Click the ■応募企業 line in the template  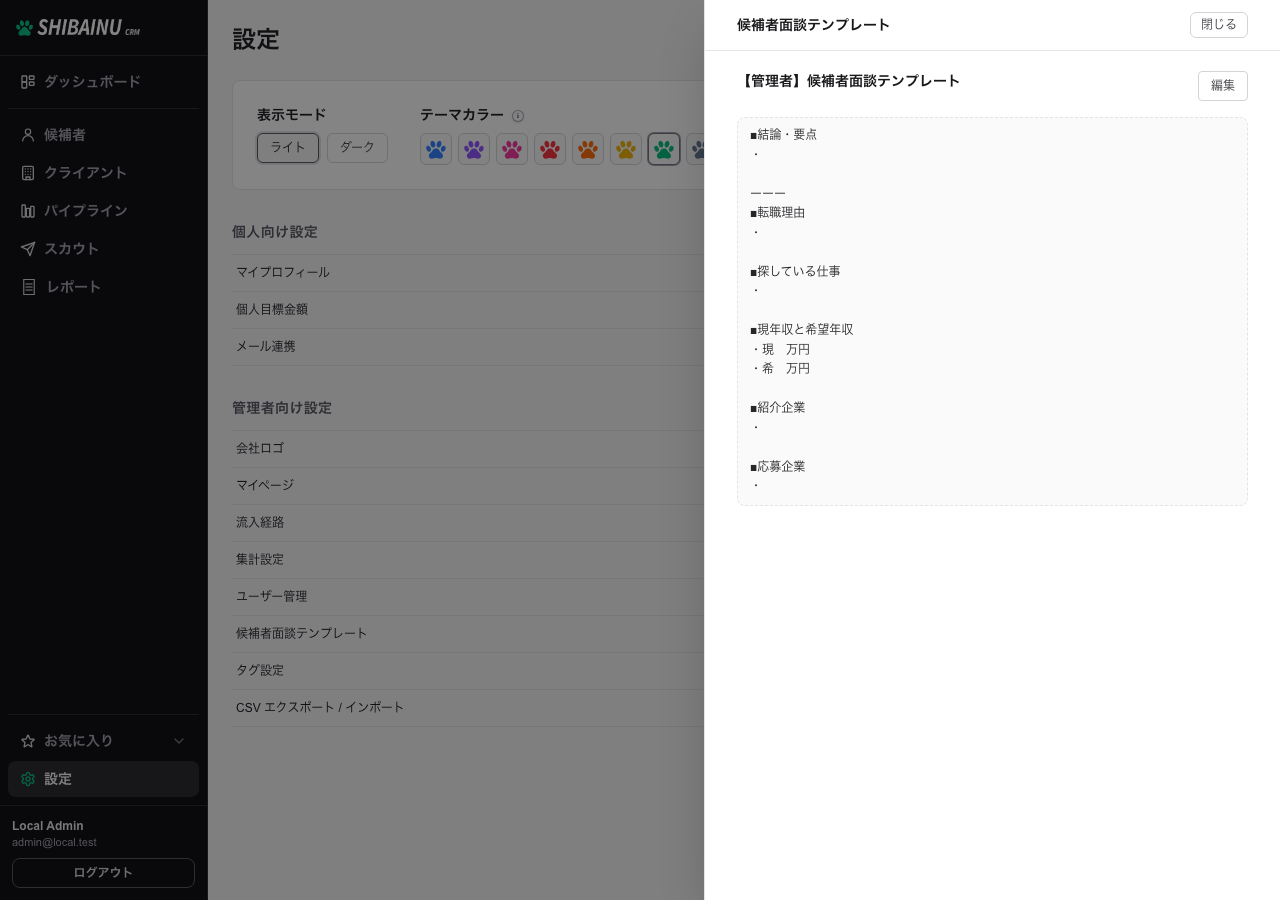(778, 467)
